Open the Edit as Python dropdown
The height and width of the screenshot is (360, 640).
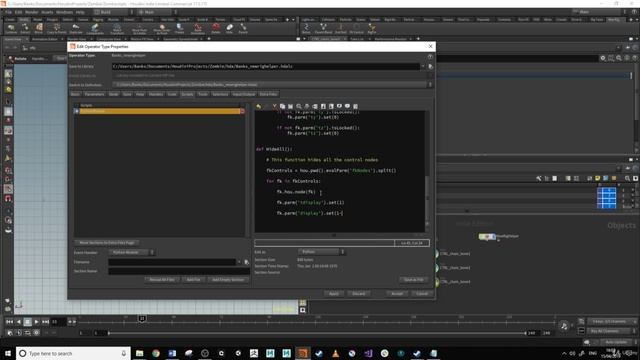(322, 252)
